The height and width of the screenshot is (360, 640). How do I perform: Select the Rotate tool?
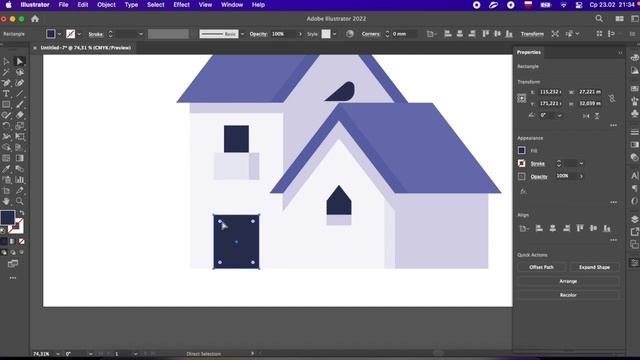[x=6, y=126]
